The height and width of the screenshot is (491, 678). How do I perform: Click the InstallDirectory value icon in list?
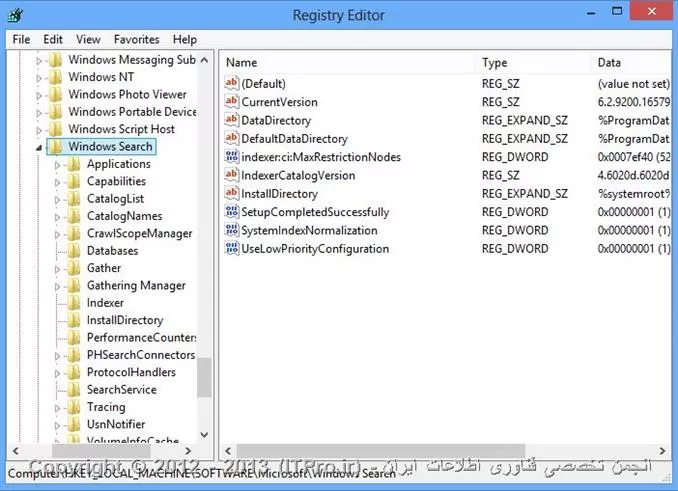pos(232,193)
